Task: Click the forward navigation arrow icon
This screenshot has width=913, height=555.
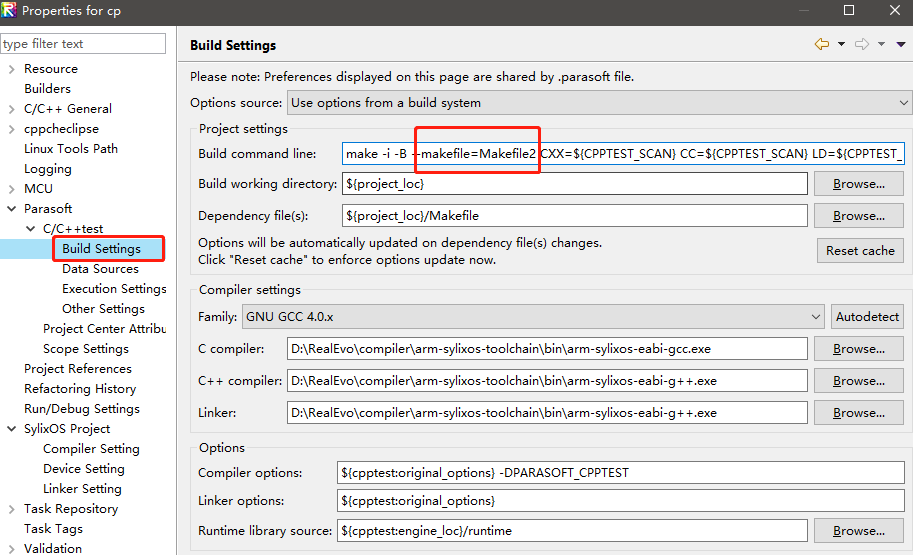Action: (862, 44)
